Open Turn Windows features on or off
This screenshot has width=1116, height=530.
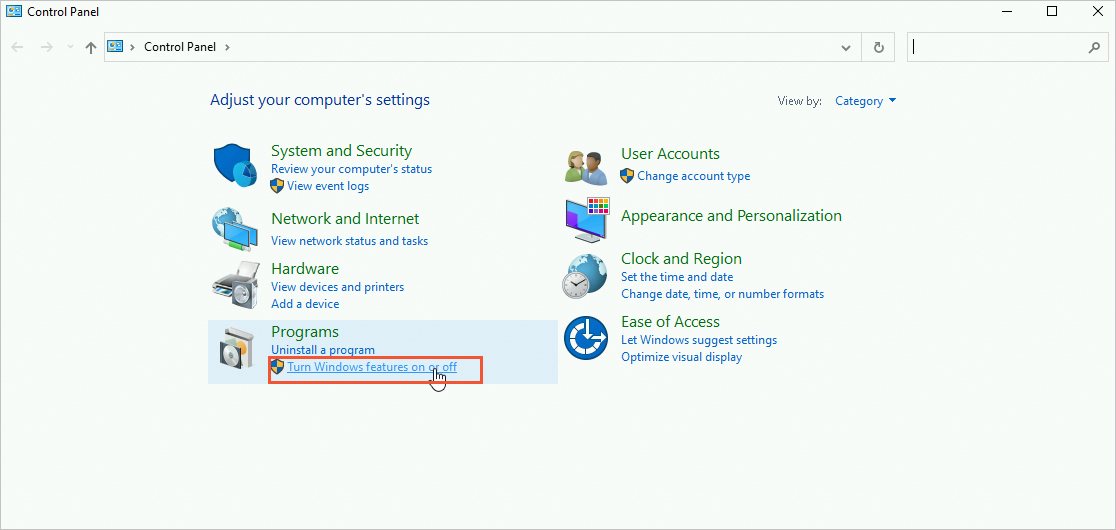point(372,367)
